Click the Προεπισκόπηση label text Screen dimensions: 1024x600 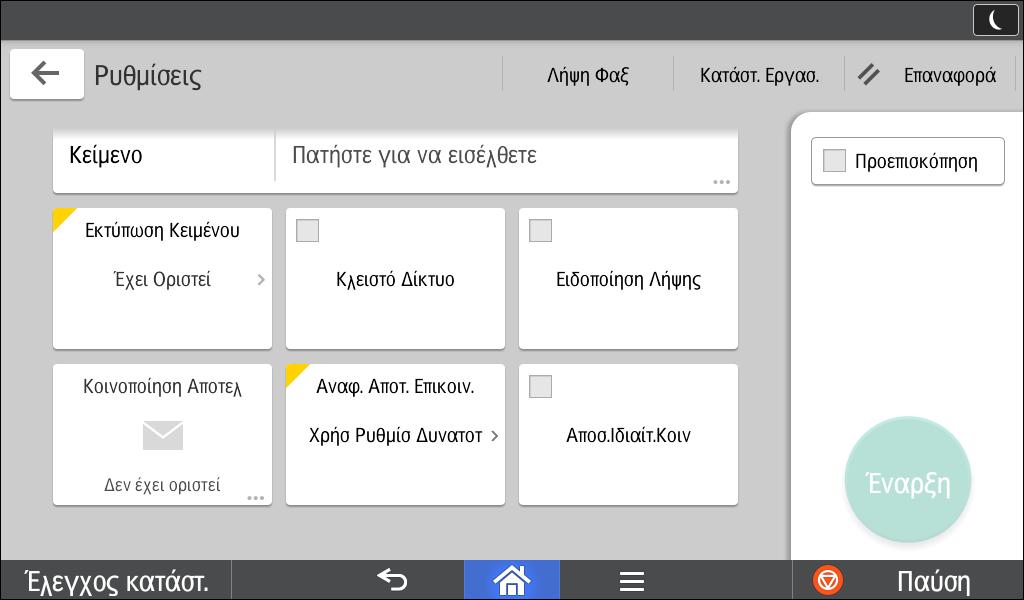(x=916, y=161)
